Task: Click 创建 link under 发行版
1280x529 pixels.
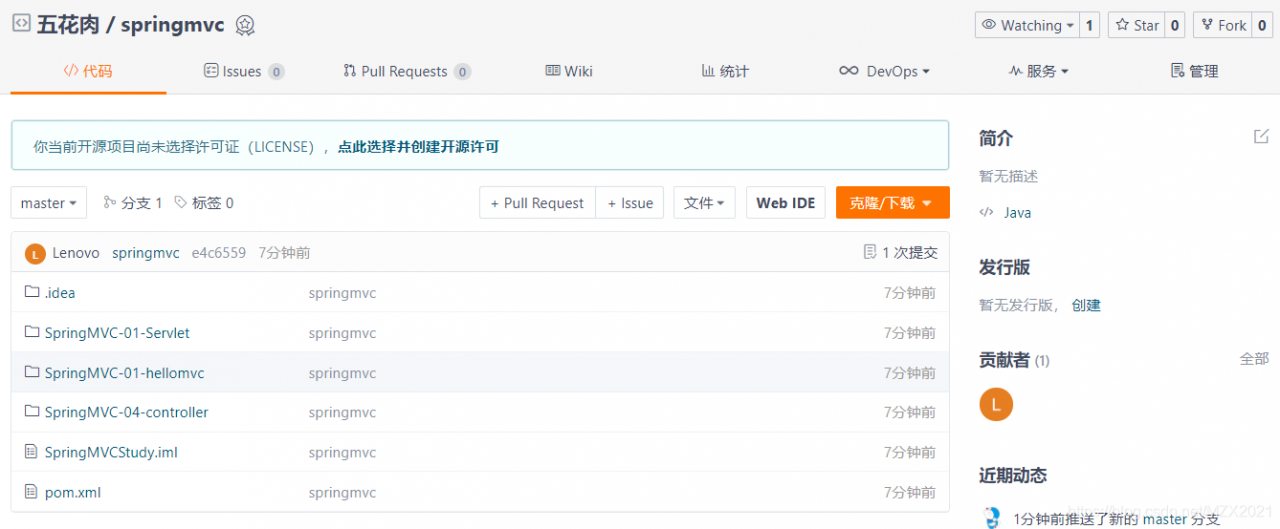Action: pos(1086,305)
